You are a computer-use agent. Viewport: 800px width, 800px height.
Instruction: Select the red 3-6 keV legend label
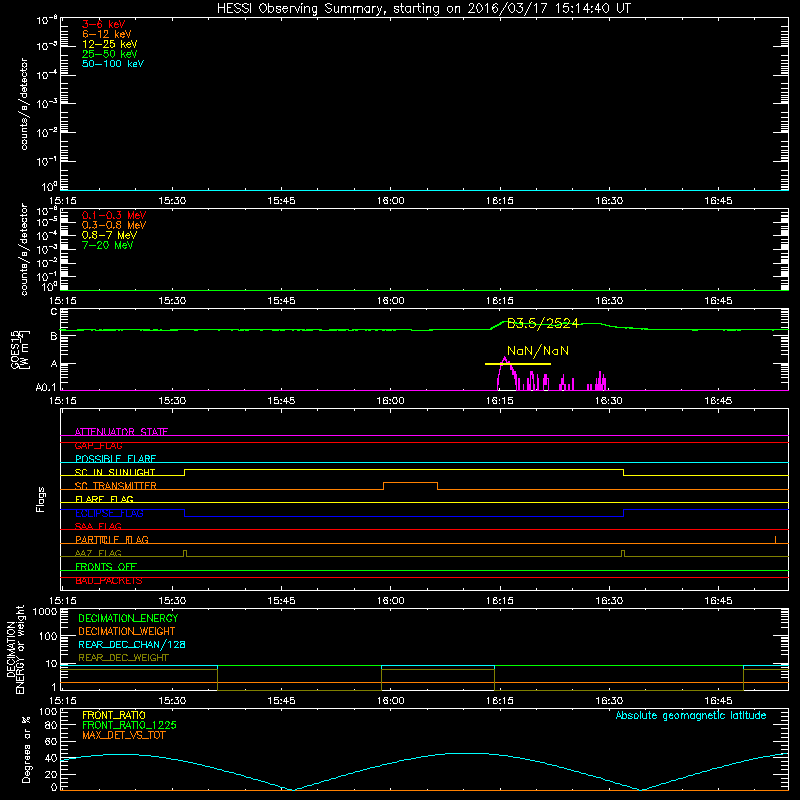(x=104, y=24)
